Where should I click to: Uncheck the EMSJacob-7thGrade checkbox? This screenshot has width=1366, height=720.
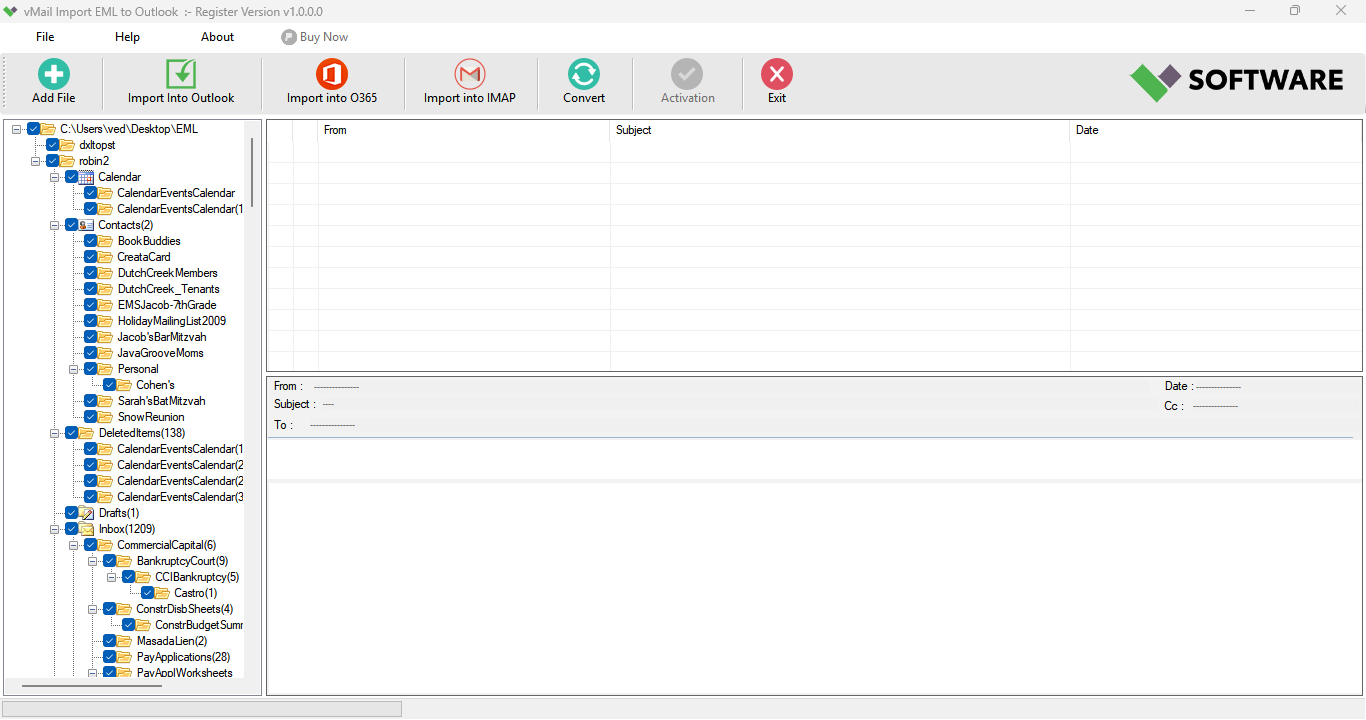tap(91, 305)
